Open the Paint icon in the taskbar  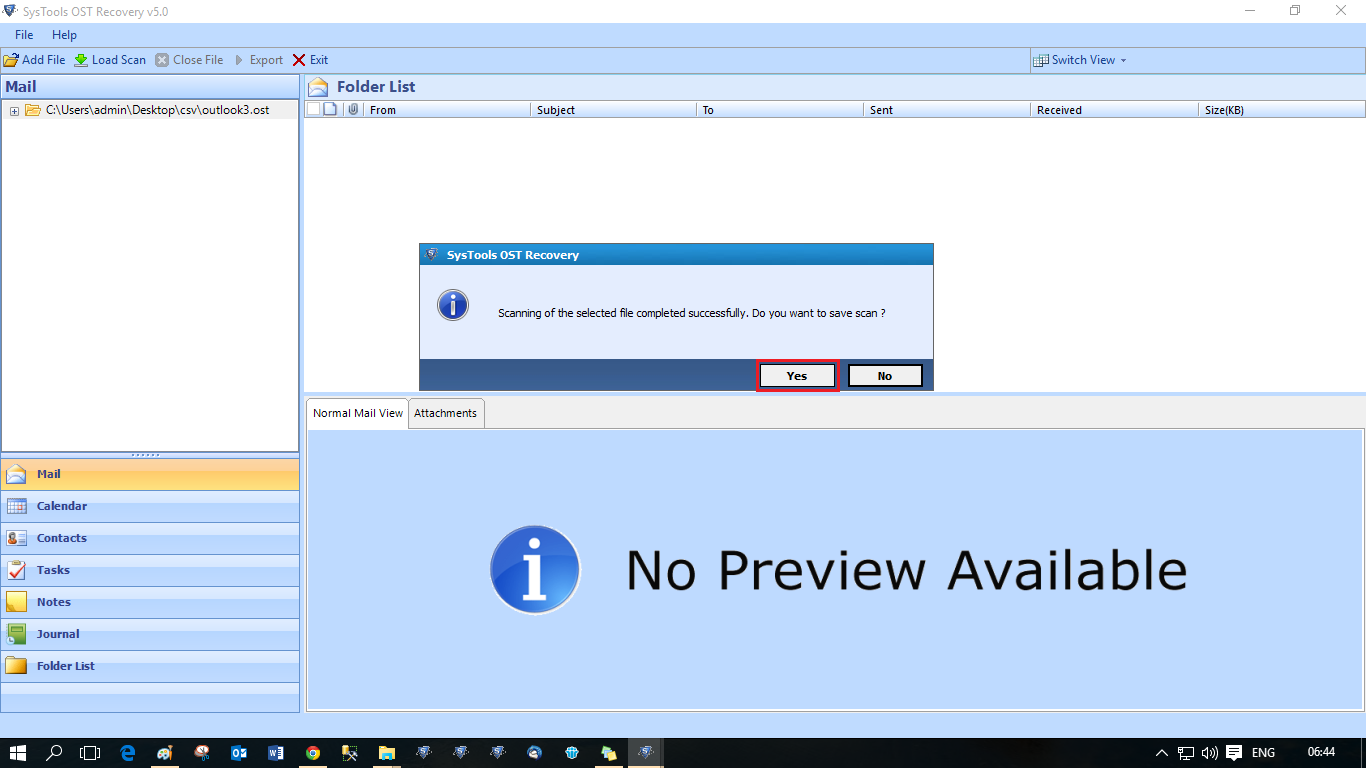click(x=166, y=752)
